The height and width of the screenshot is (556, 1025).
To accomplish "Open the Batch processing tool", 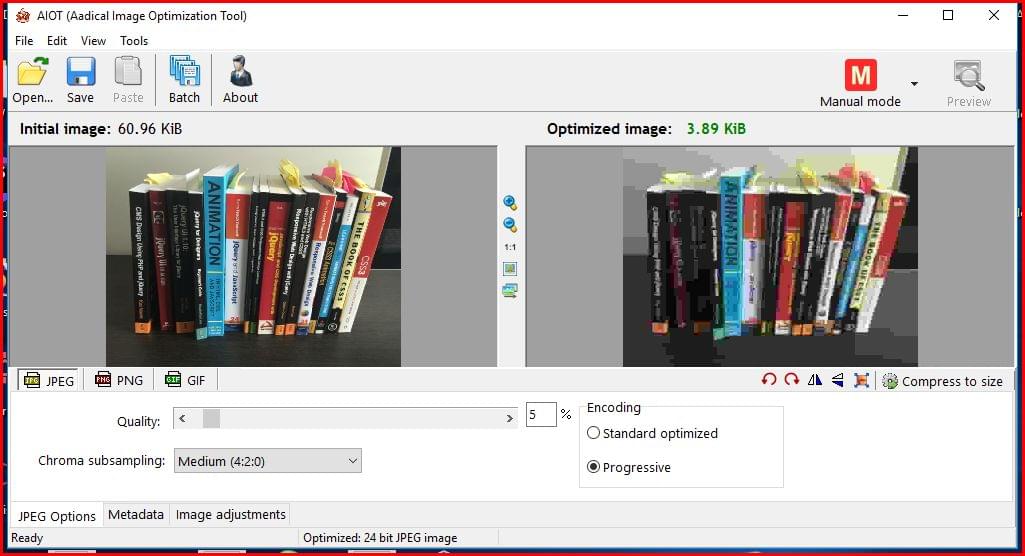I will pos(184,80).
